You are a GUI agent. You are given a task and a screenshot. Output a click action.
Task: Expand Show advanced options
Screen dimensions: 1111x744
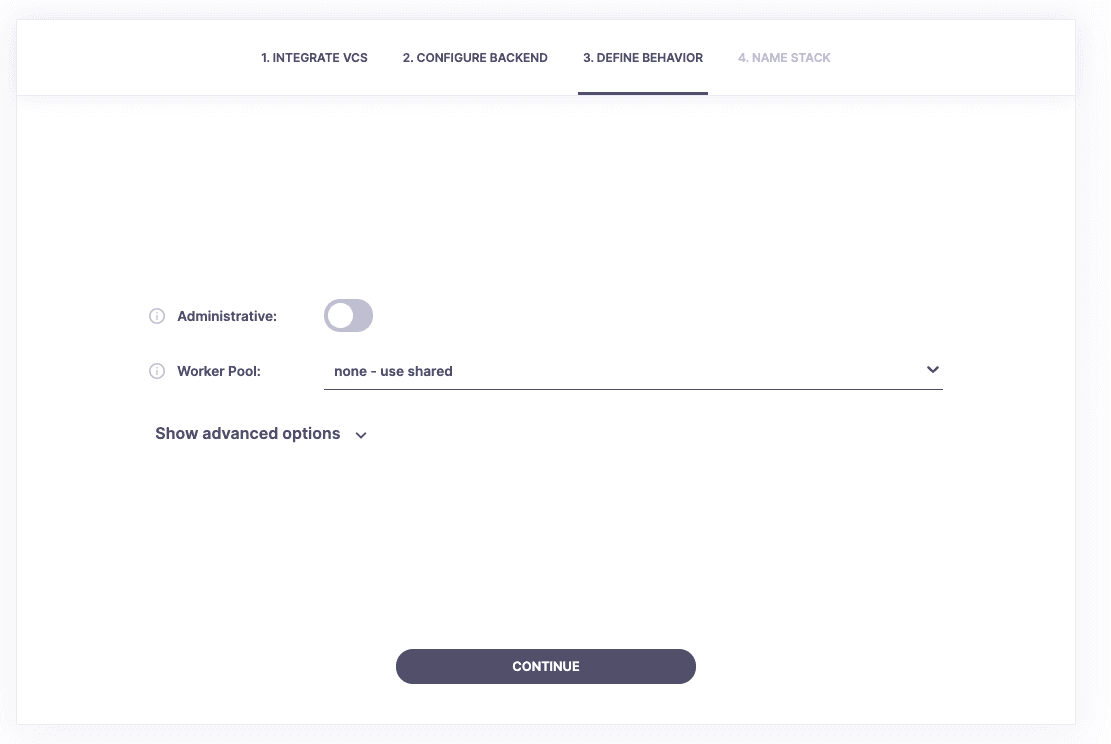click(261, 434)
